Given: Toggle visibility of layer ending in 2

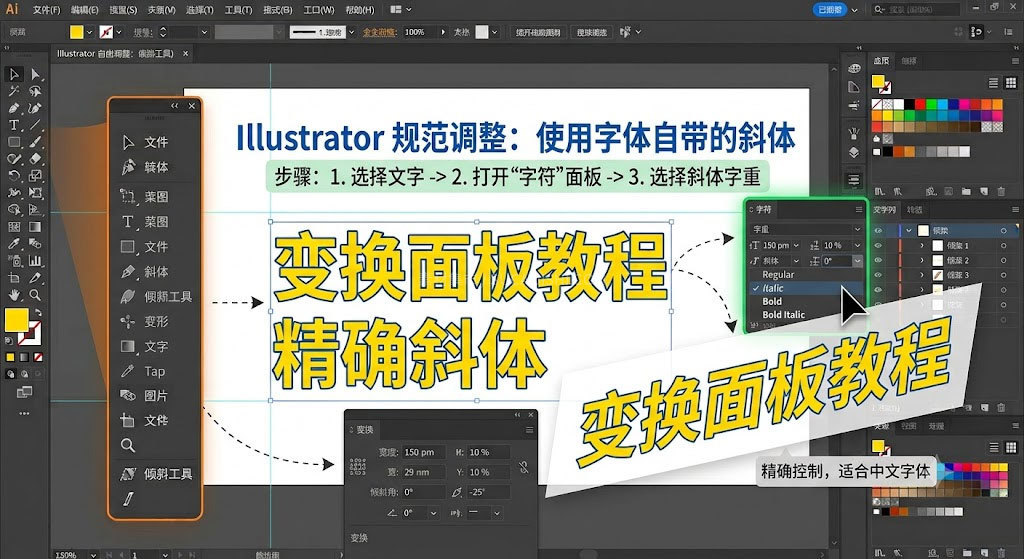Looking at the screenshot, I should [878, 260].
